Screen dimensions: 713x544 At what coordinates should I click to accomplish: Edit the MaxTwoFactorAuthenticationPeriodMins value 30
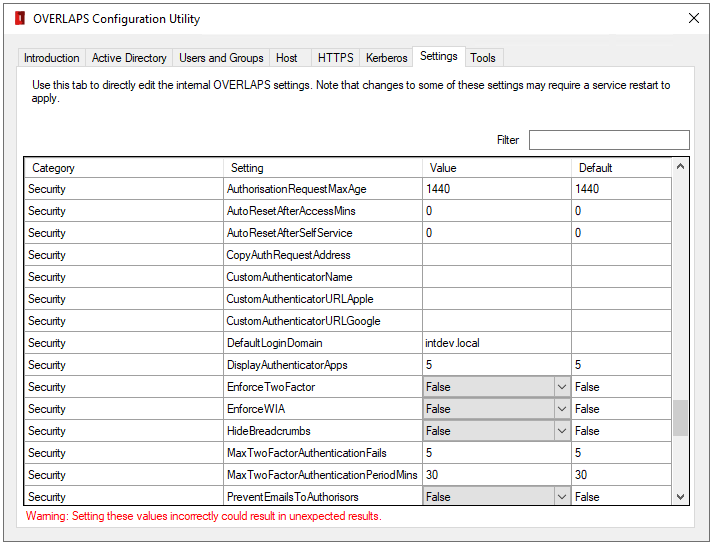(497, 475)
